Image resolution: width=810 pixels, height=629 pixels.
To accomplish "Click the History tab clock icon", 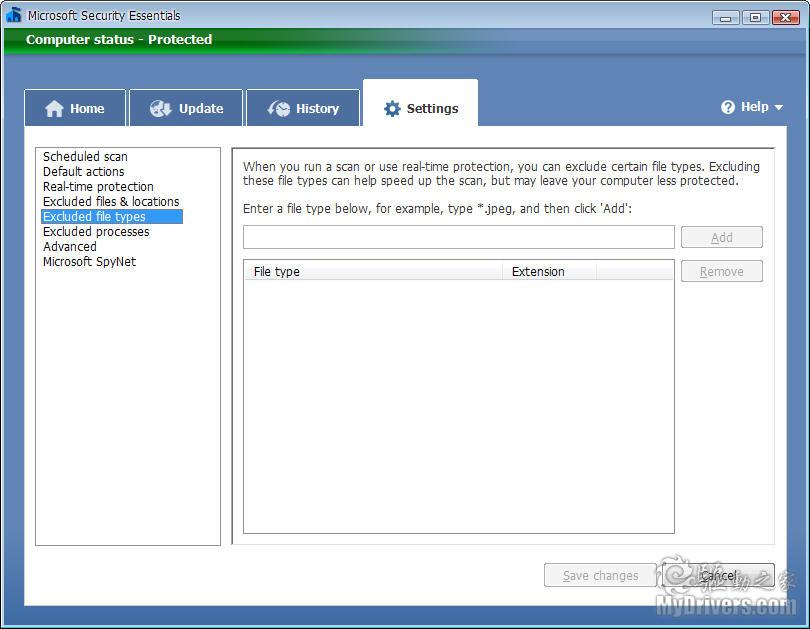I will [x=279, y=109].
